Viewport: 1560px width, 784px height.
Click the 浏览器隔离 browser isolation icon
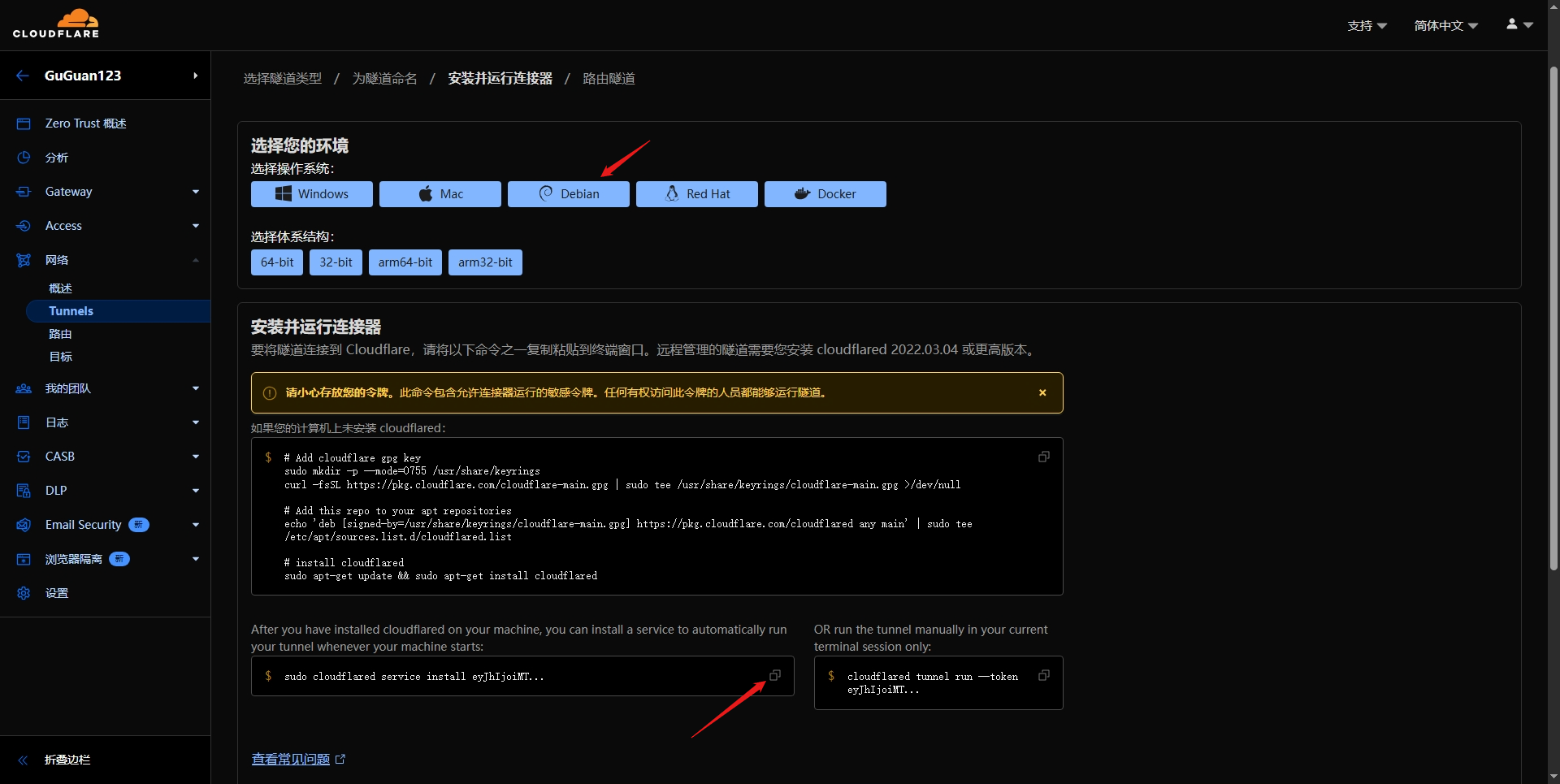(x=24, y=559)
